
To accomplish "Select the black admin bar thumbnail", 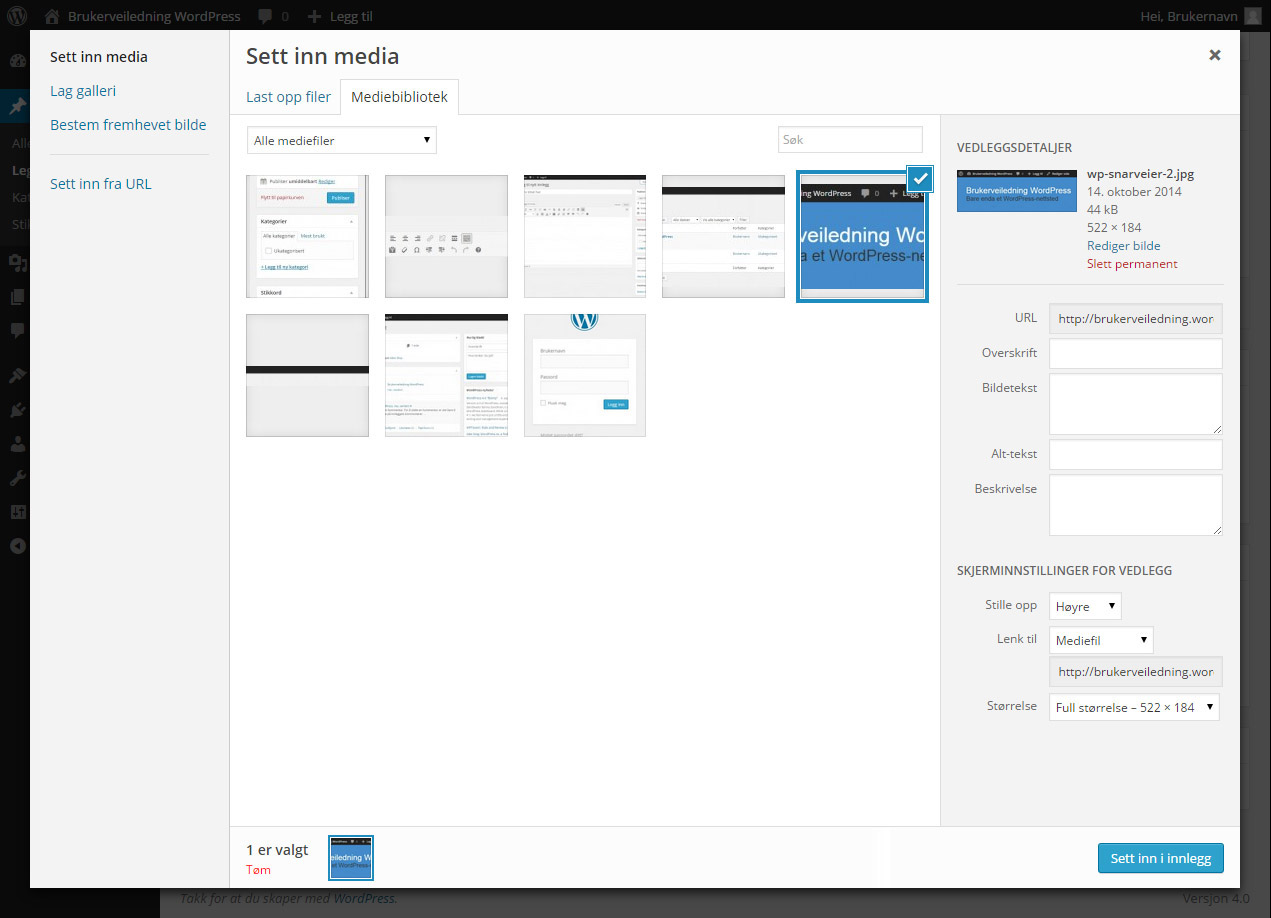I will [307, 375].
